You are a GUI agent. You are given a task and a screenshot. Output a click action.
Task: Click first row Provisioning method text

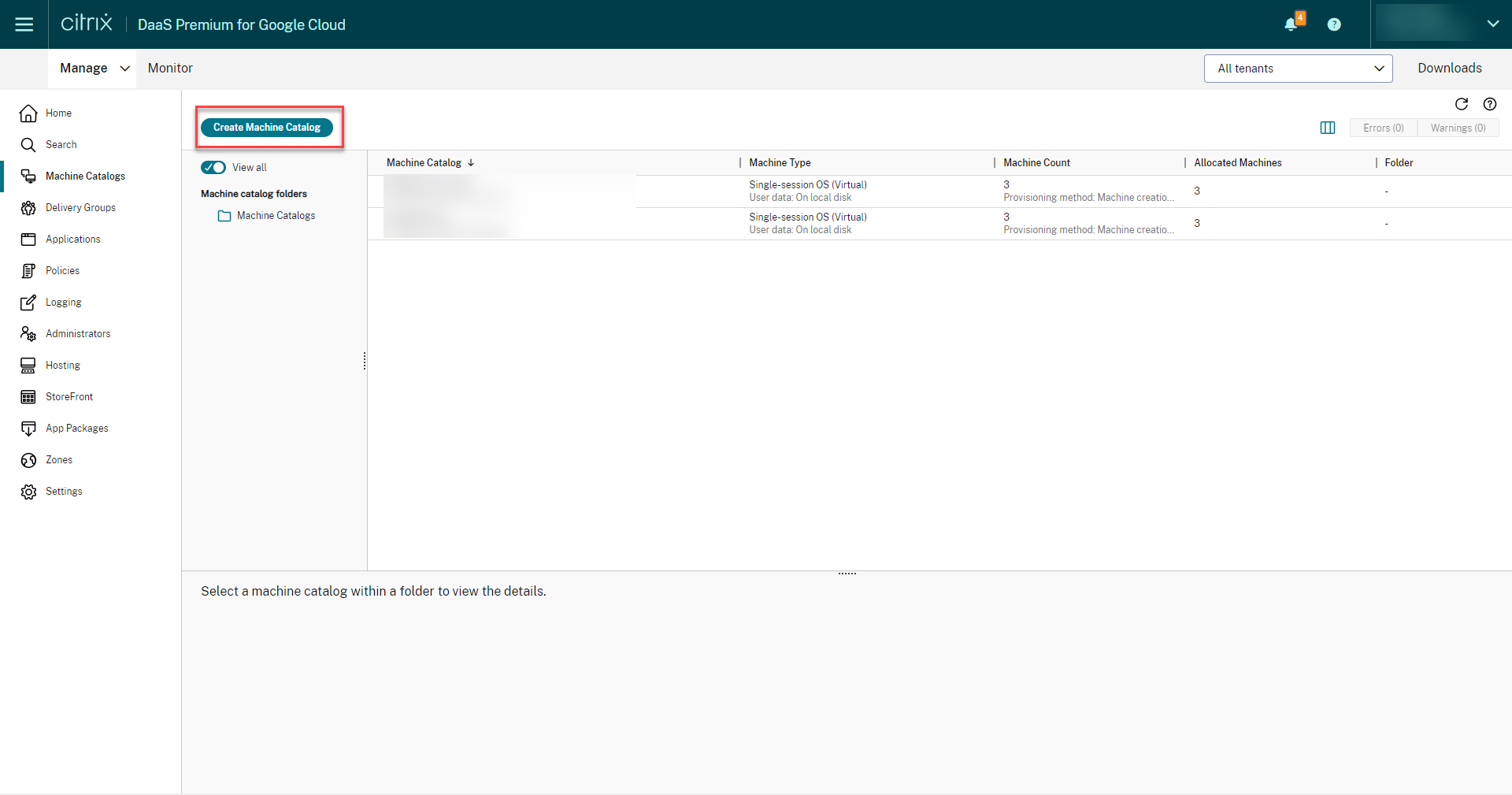point(1088,198)
